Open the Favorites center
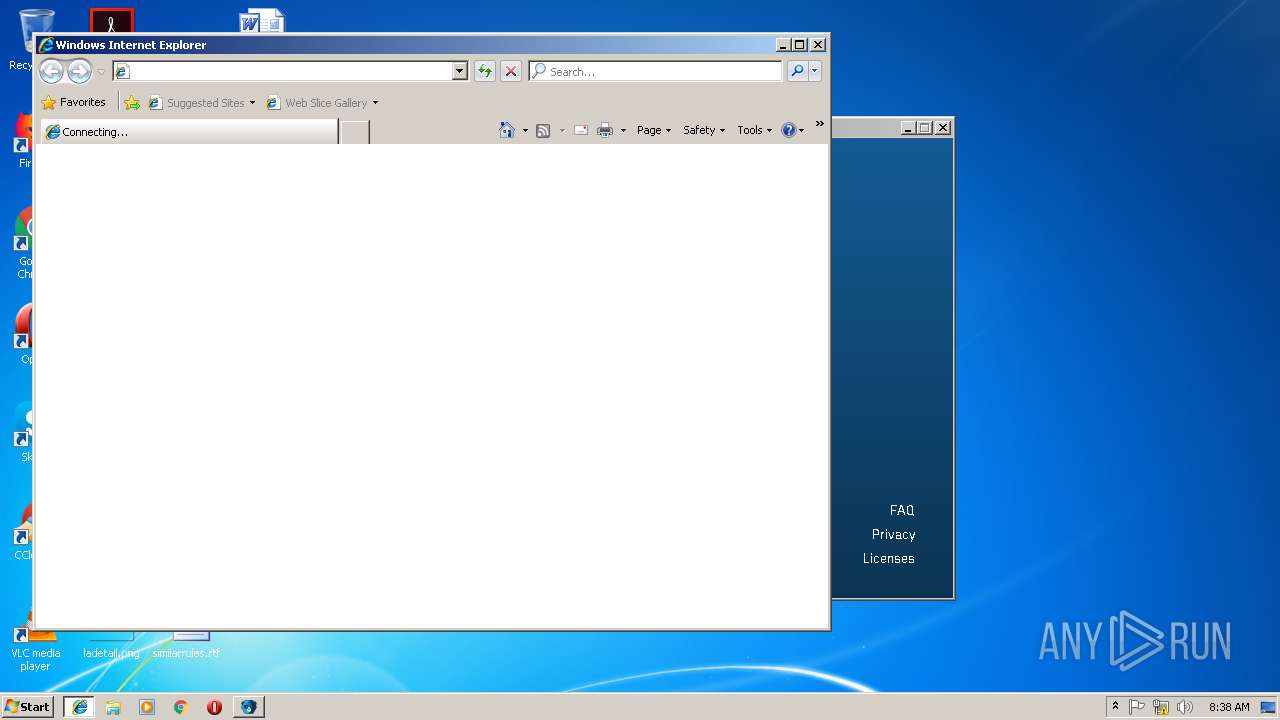Viewport: 1280px width, 720px height. coord(73,102)
